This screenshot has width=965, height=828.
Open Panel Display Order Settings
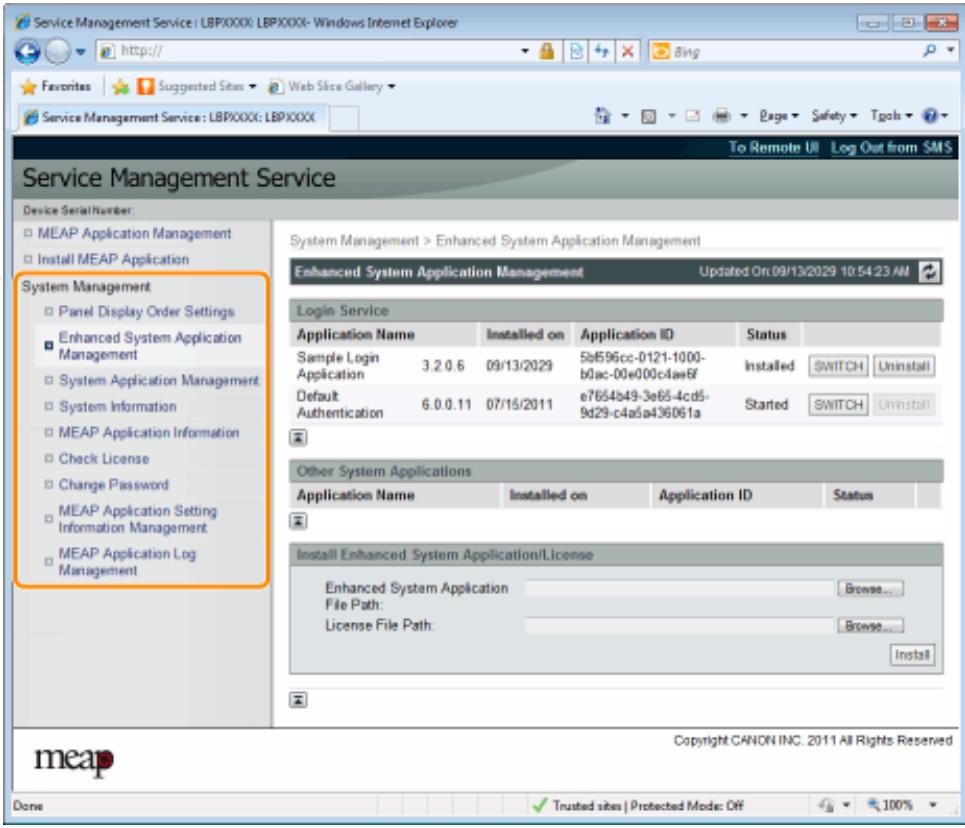point(146,312)
